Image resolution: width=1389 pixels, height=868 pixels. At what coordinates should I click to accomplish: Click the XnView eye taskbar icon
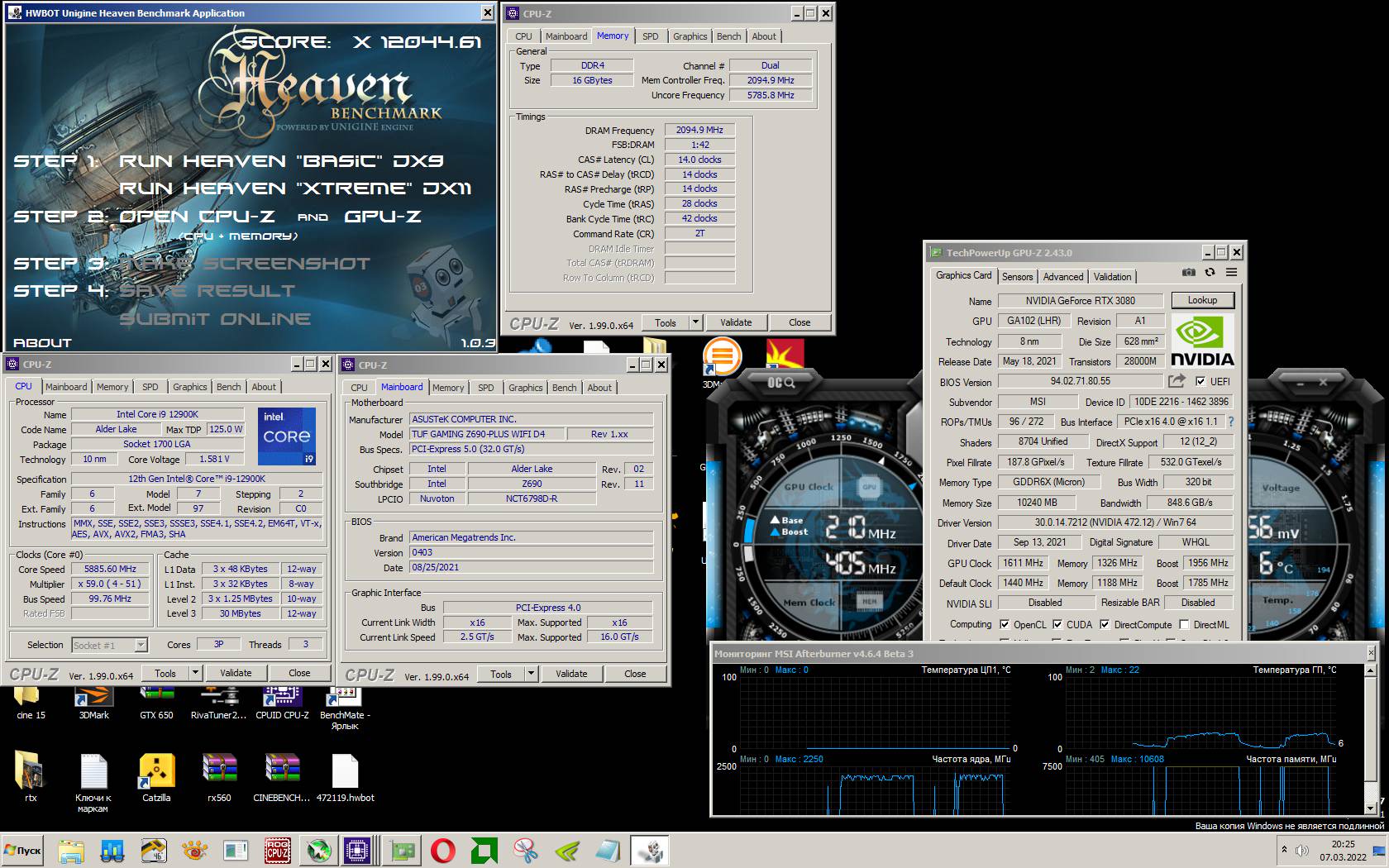[195, 850]
